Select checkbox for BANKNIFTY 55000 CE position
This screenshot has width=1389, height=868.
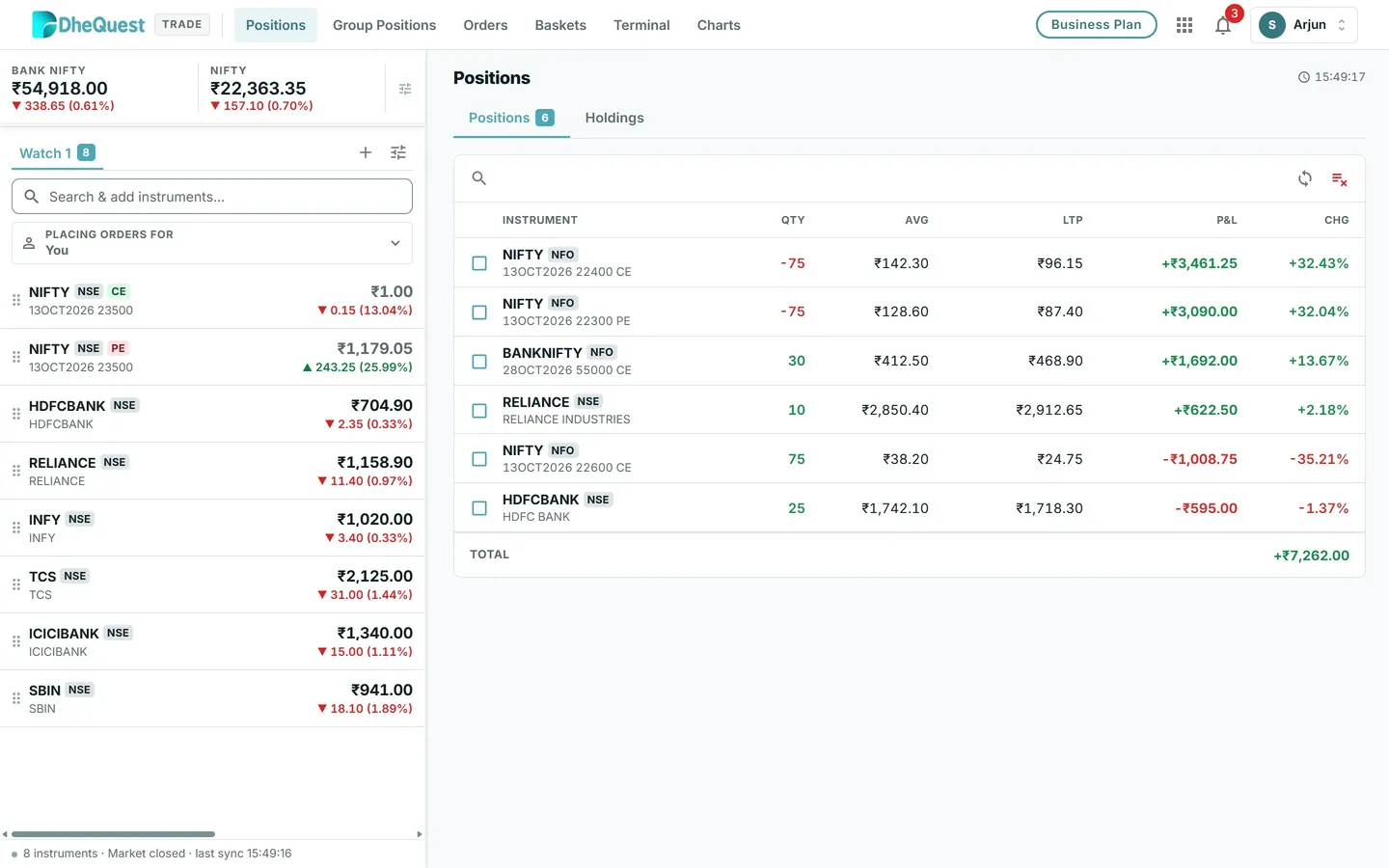[x=479, y=362]
